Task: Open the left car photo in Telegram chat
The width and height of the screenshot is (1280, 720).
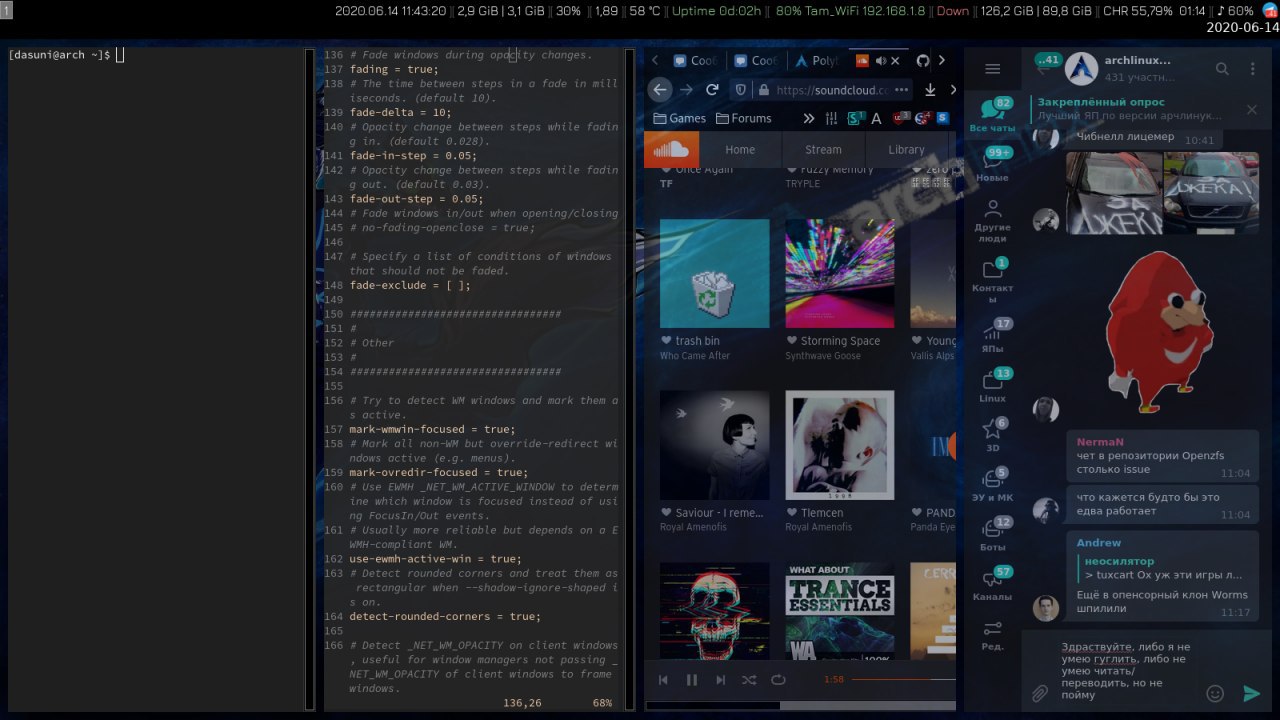Action: click(1114, 193)
